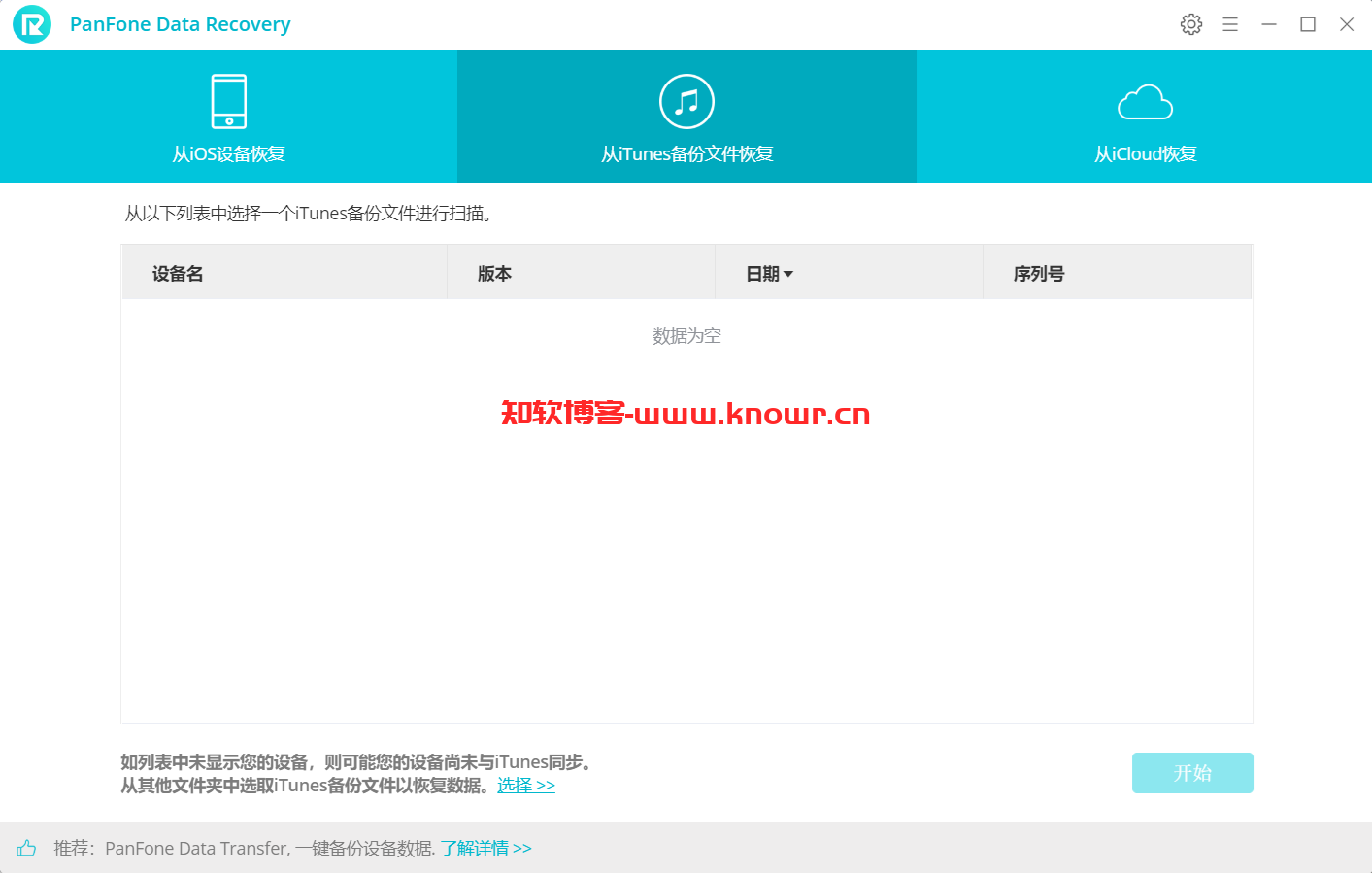Screen dimensions: 1372x873
Task: Switch to 从iOS设备恢复 tab
Action: (x=228, y=116)
